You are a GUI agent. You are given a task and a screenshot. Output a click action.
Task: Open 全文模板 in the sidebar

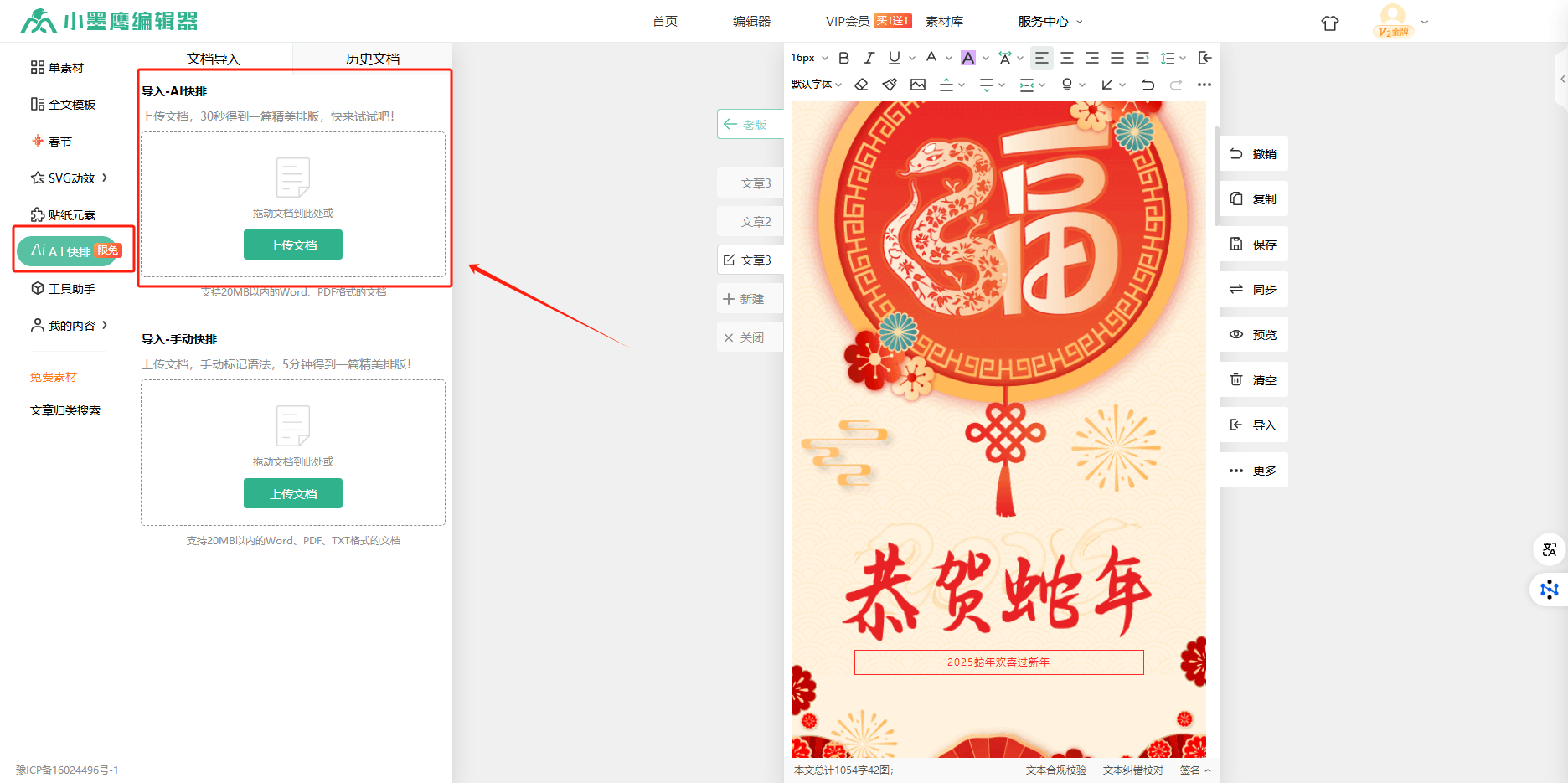64,105
